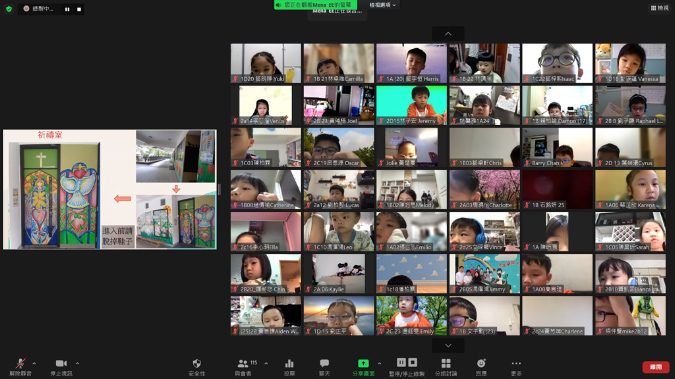Viewport: 675px width, 379px height.
Task: Open the Reactions smiley icon
Action: click(481, 367)
